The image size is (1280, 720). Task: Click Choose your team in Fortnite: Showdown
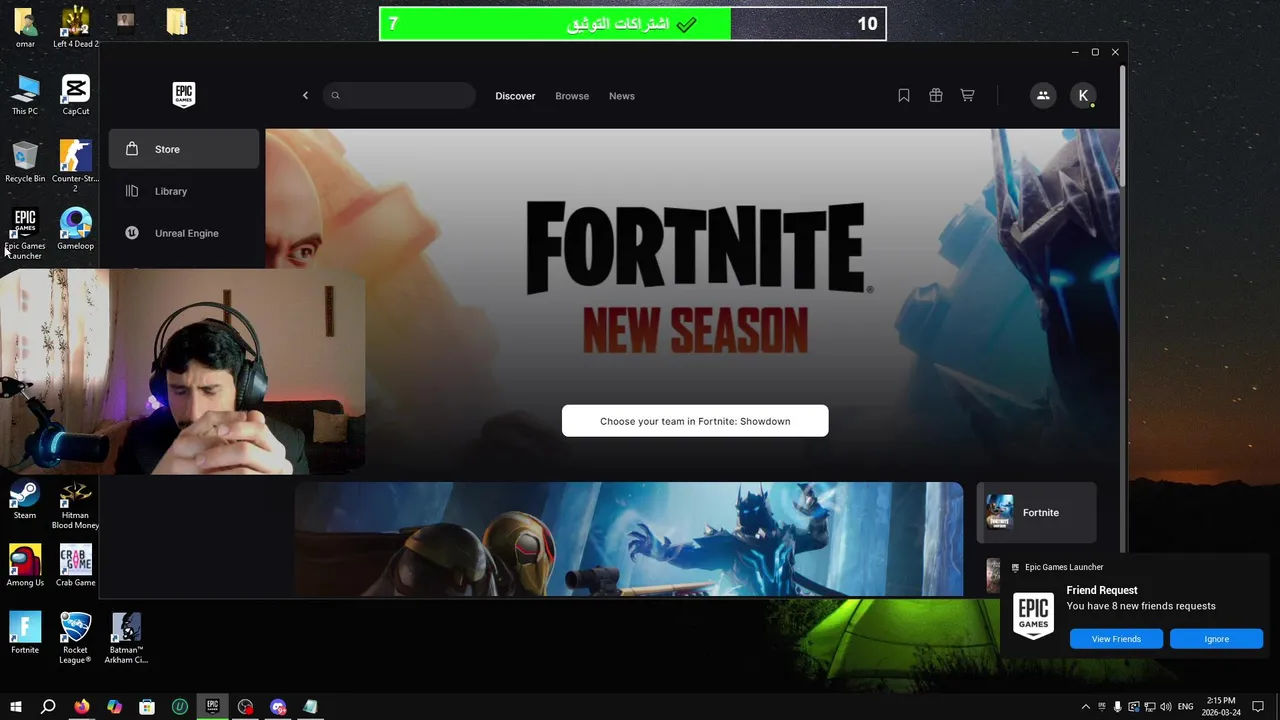(x=695, y=421)
